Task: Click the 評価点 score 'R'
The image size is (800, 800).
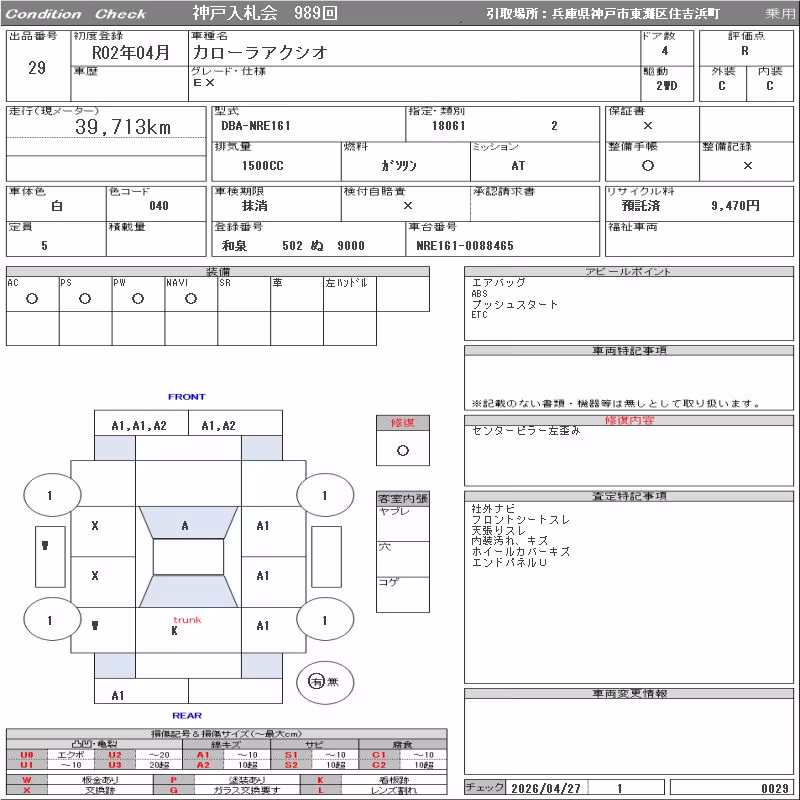Action: coord(745,51)
